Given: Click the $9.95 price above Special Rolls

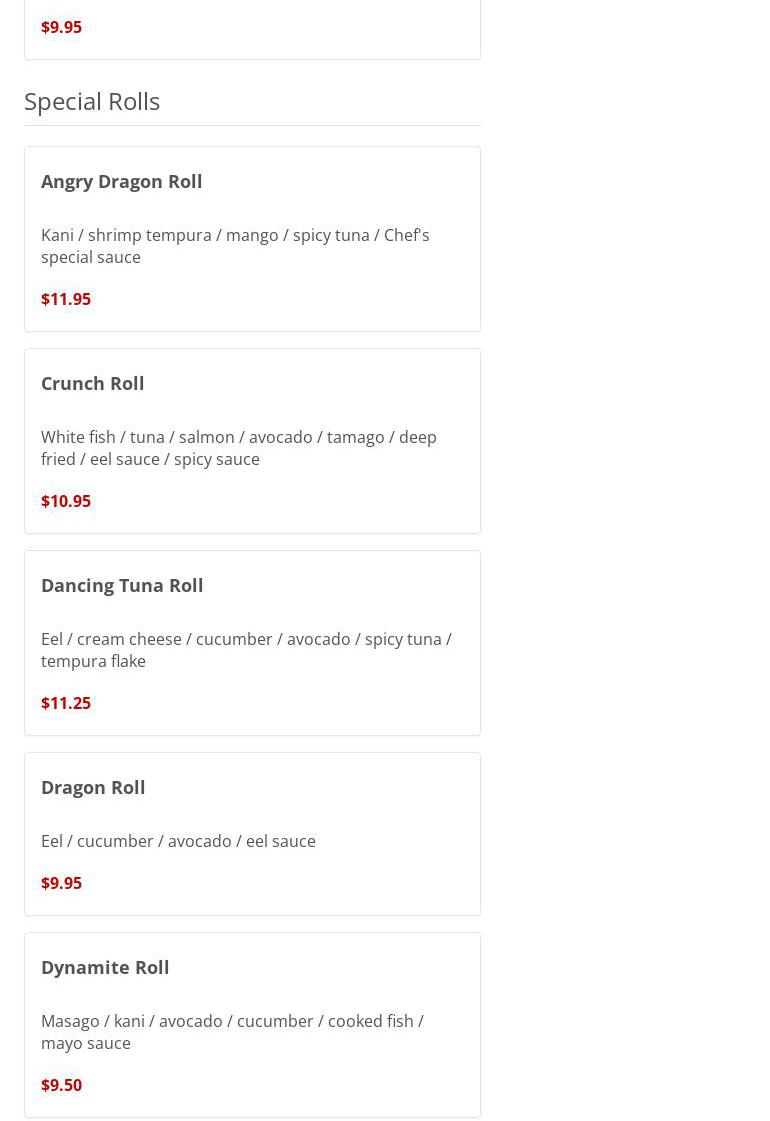Looking at the screenshot, I should [x=61, y=27].
